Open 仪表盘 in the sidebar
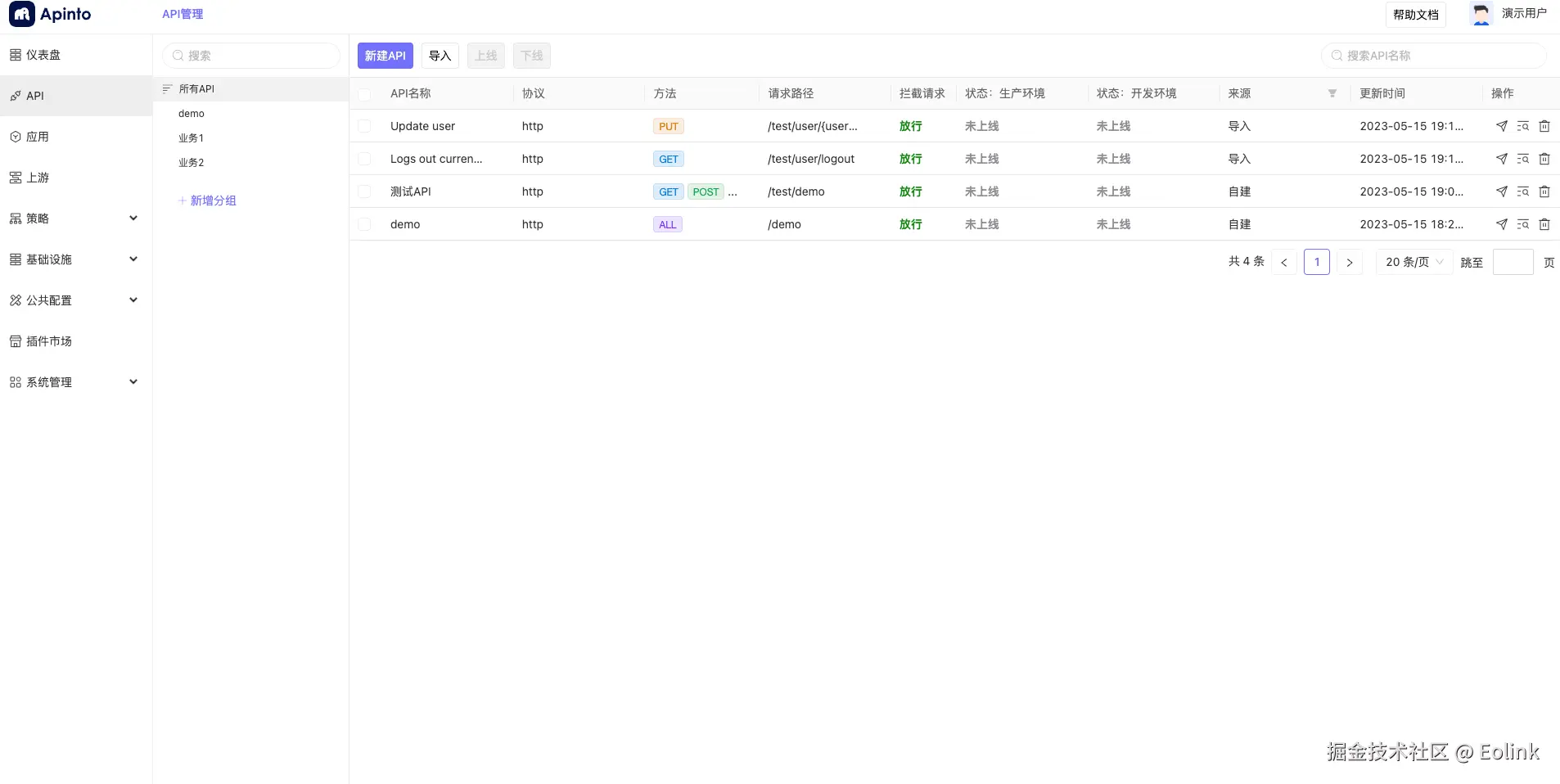 (75, 55)
